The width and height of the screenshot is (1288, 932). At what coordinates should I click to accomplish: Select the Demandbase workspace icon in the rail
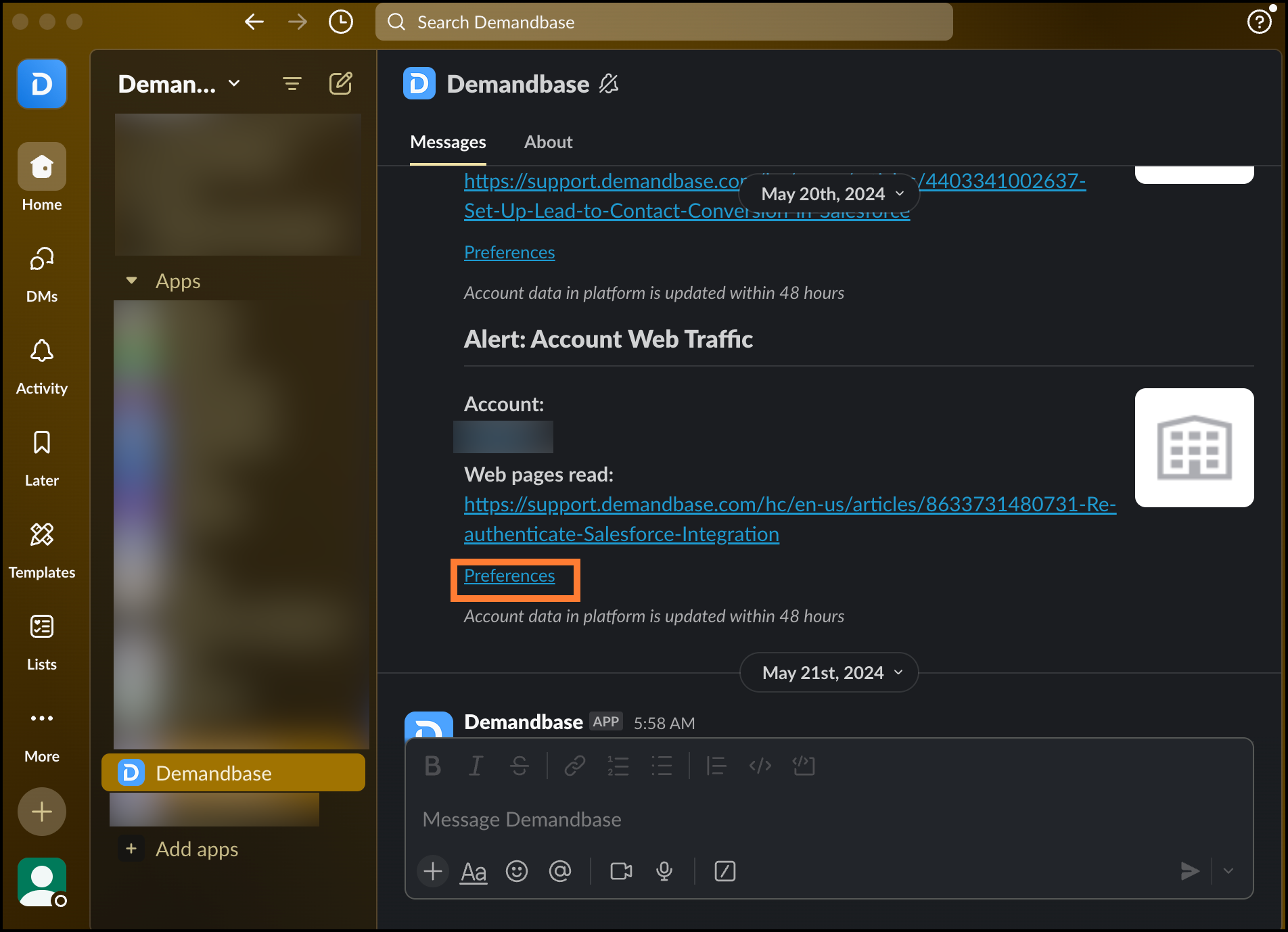point(42,84)
